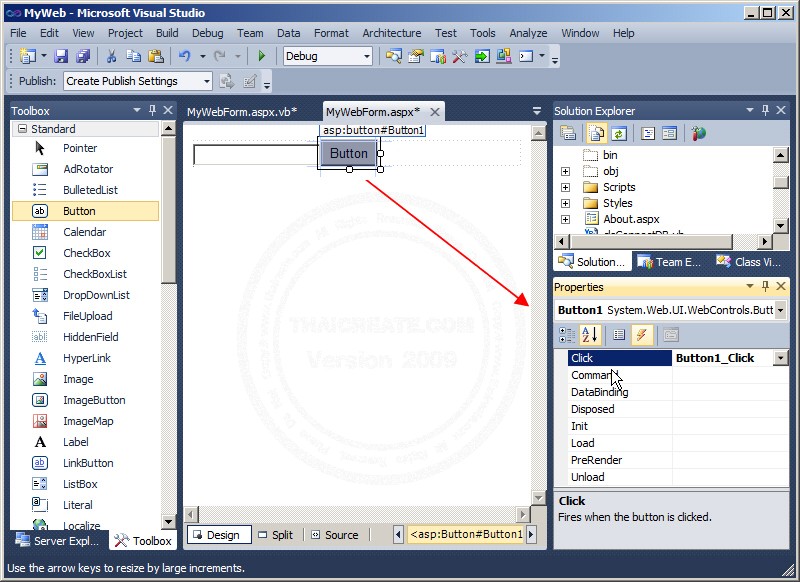Viewport: 800px width, 582px height.
Task: Click the Copy toolbar icon
Action: pyautogui.click(x=134, y=56)
